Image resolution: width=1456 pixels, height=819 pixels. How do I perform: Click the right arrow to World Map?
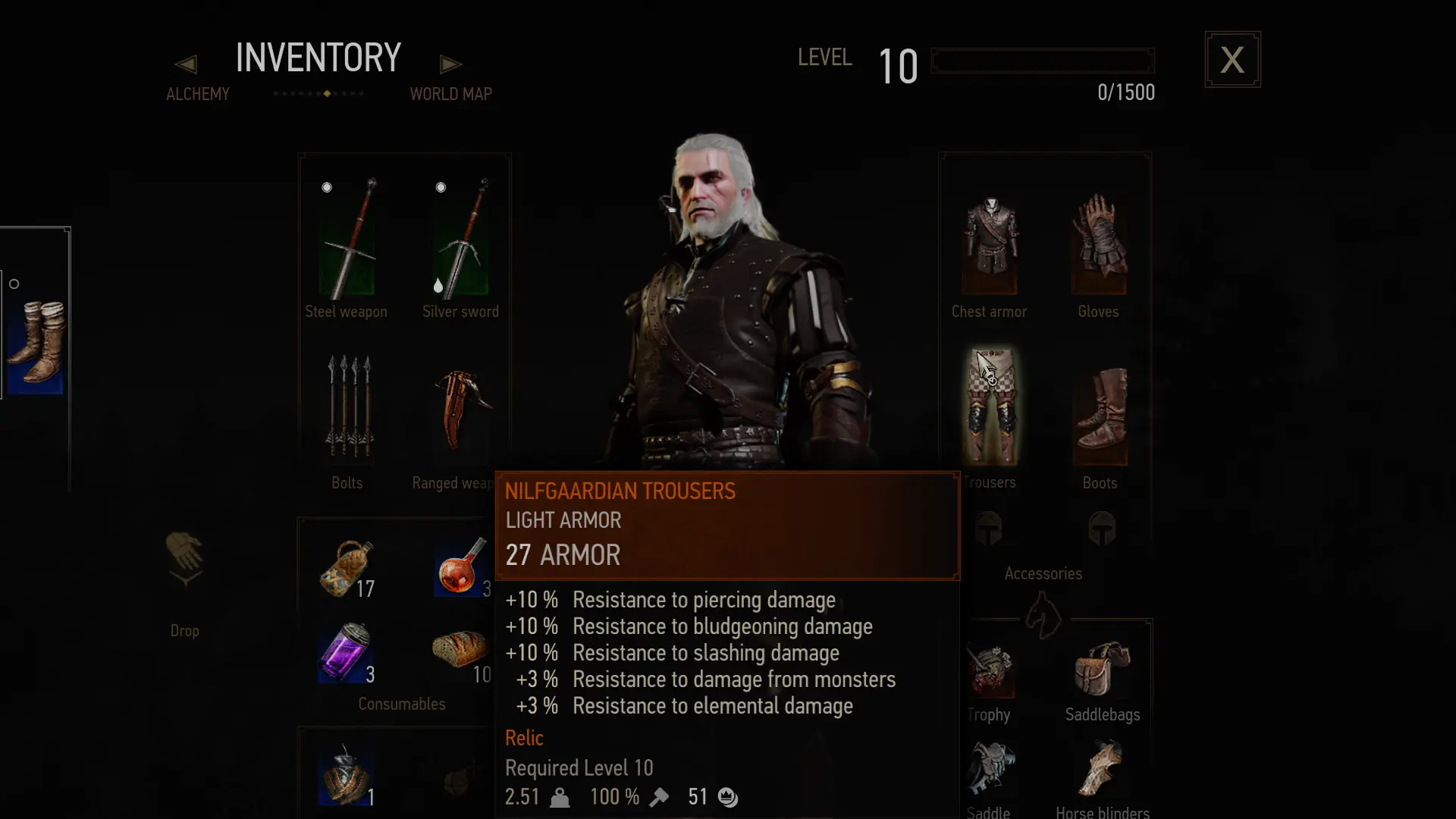pyautogui.click(x=450, y=64)
